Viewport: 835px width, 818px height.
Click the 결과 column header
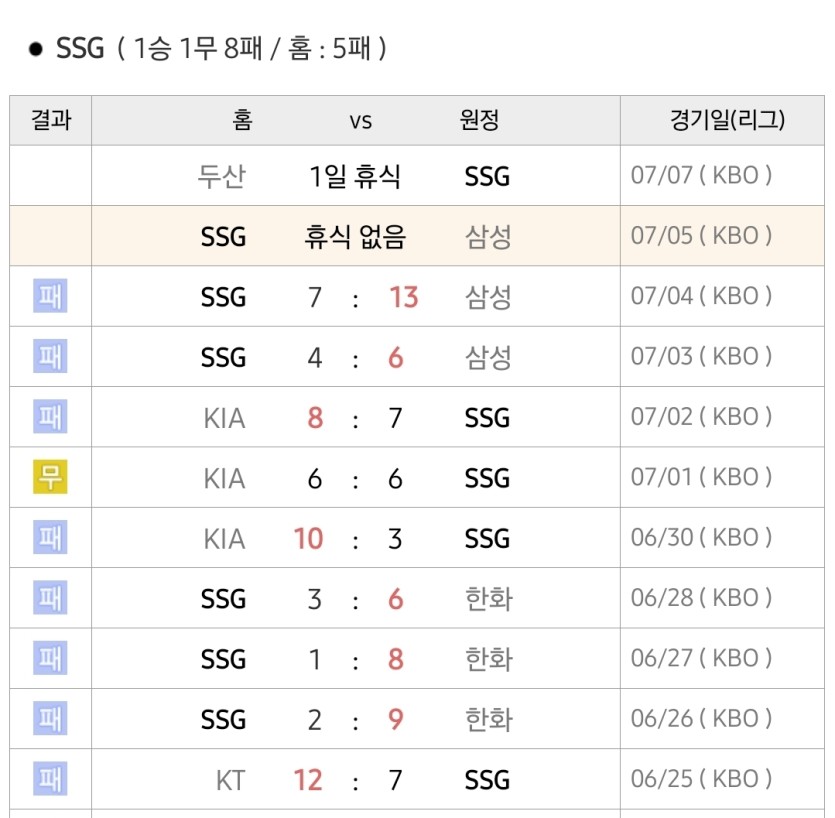tap(51, 120)
